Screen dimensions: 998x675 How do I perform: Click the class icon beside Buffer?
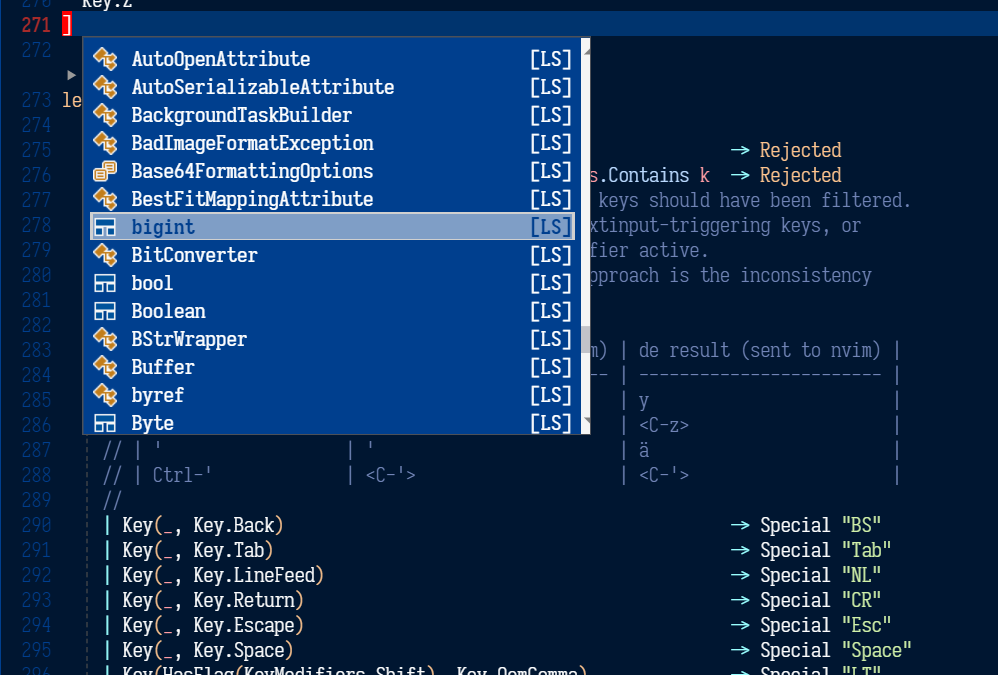tap(105, 367)
